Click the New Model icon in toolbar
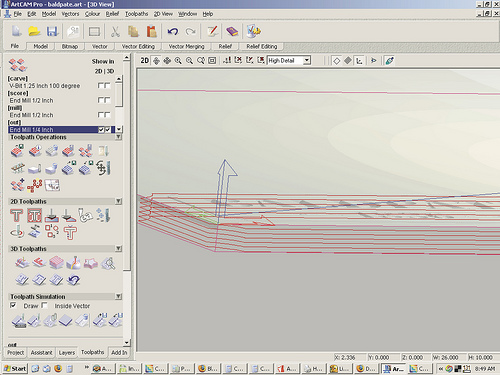Viewport: 500px width, 375px height. pos(16,31)
